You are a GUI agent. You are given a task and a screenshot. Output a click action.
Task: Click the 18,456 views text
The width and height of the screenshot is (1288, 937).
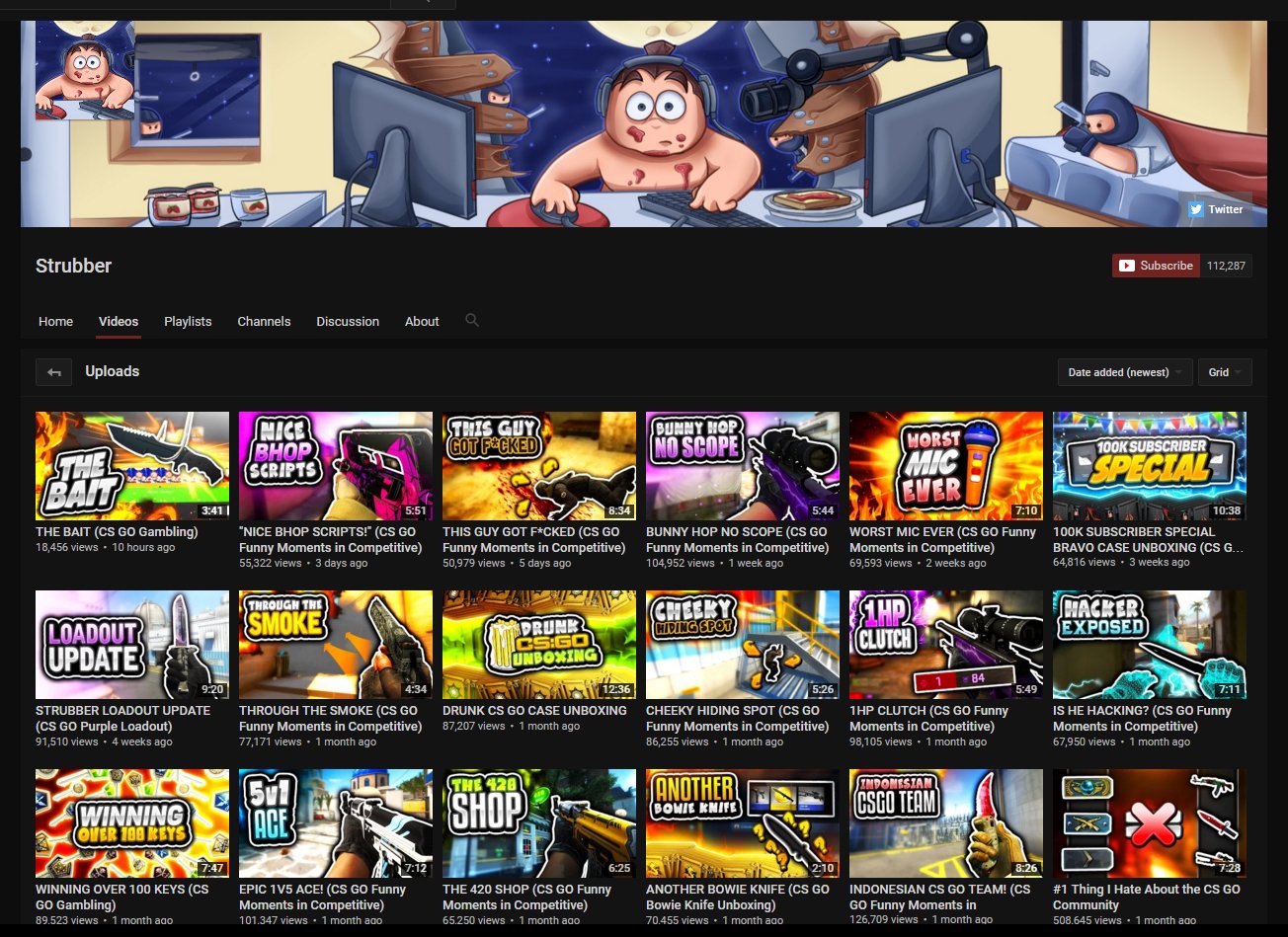[67, 547]
